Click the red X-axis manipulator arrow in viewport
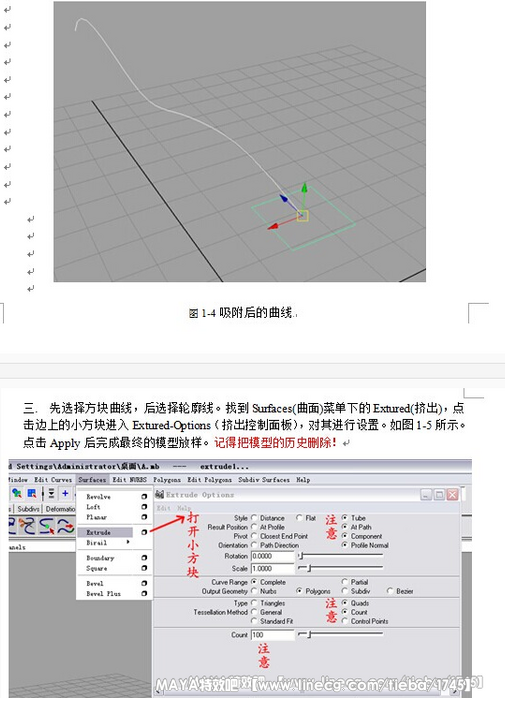Screen dimensions: 505x702 [x=274, y=227]
